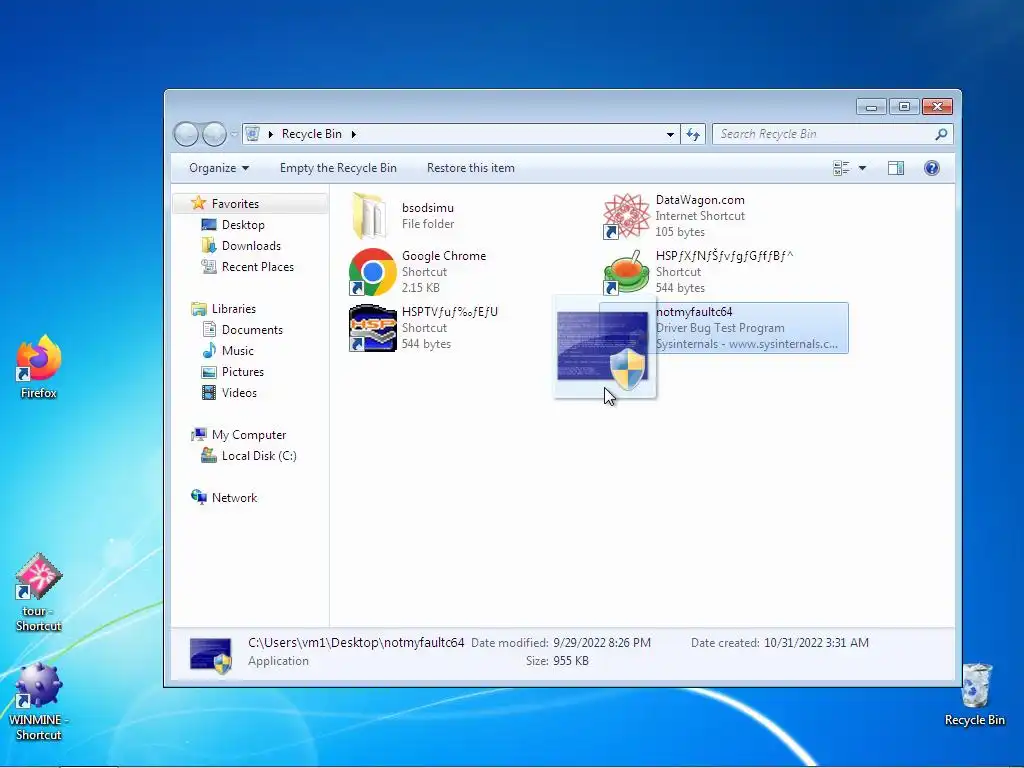This screenshot has width=1024, height=768.
Task: Refresh the Recycle Bin view
Action: tap(693, 135)
